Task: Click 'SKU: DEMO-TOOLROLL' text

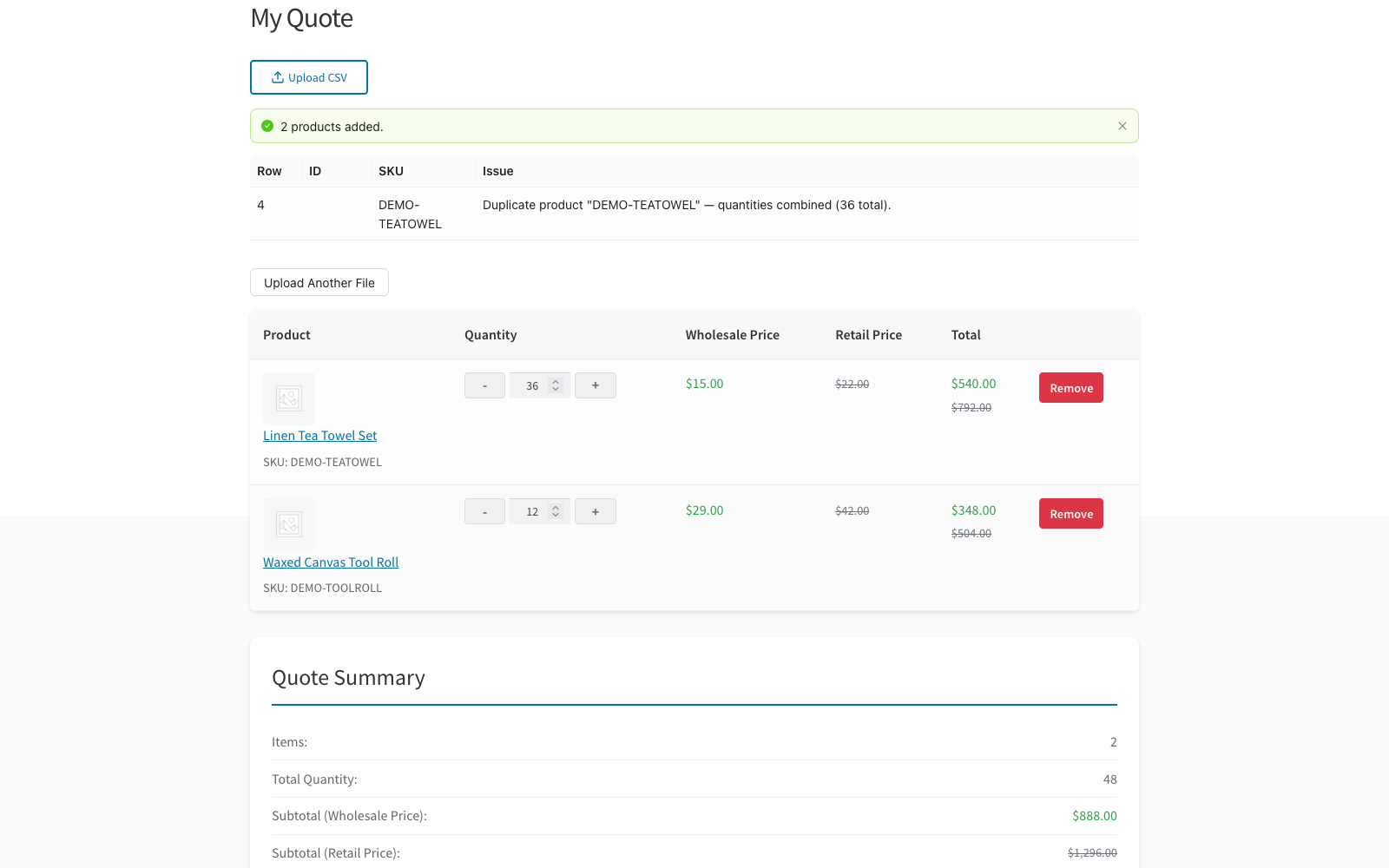Action: coord(322,588)
